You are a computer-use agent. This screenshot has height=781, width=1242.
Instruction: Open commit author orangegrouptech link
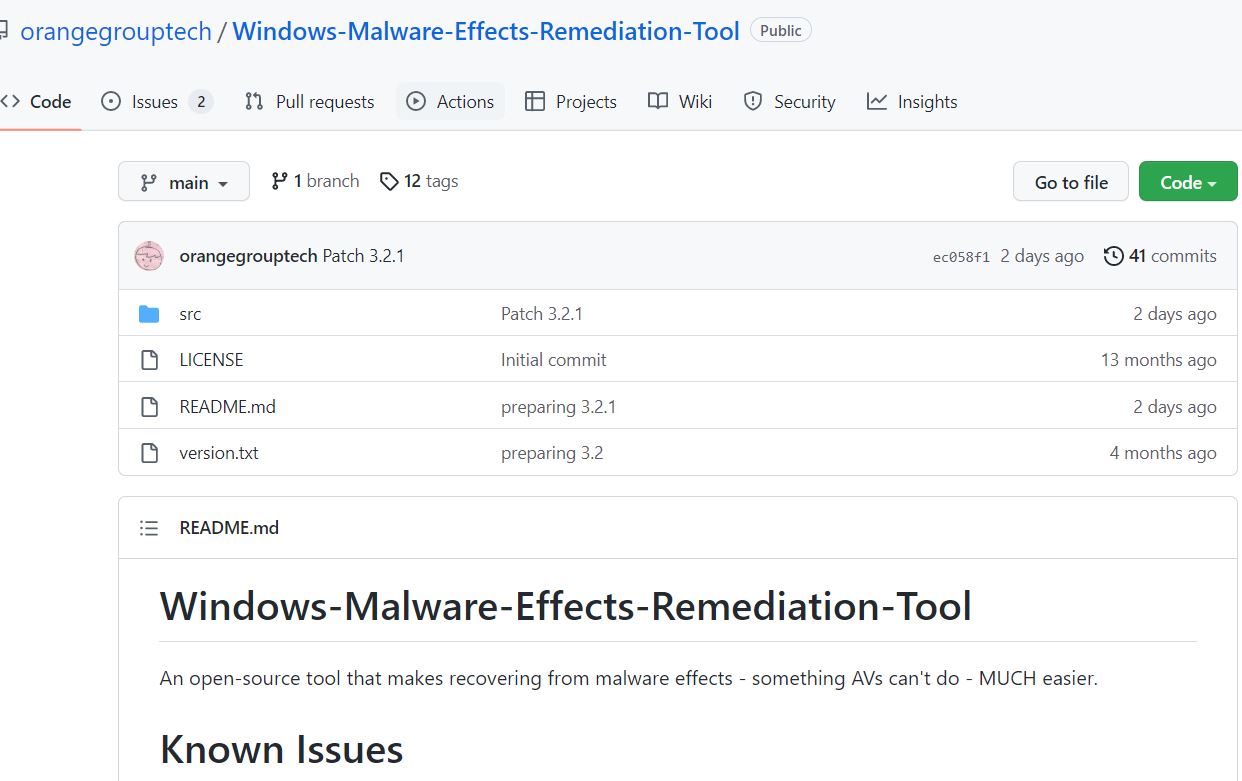[248, 256]
